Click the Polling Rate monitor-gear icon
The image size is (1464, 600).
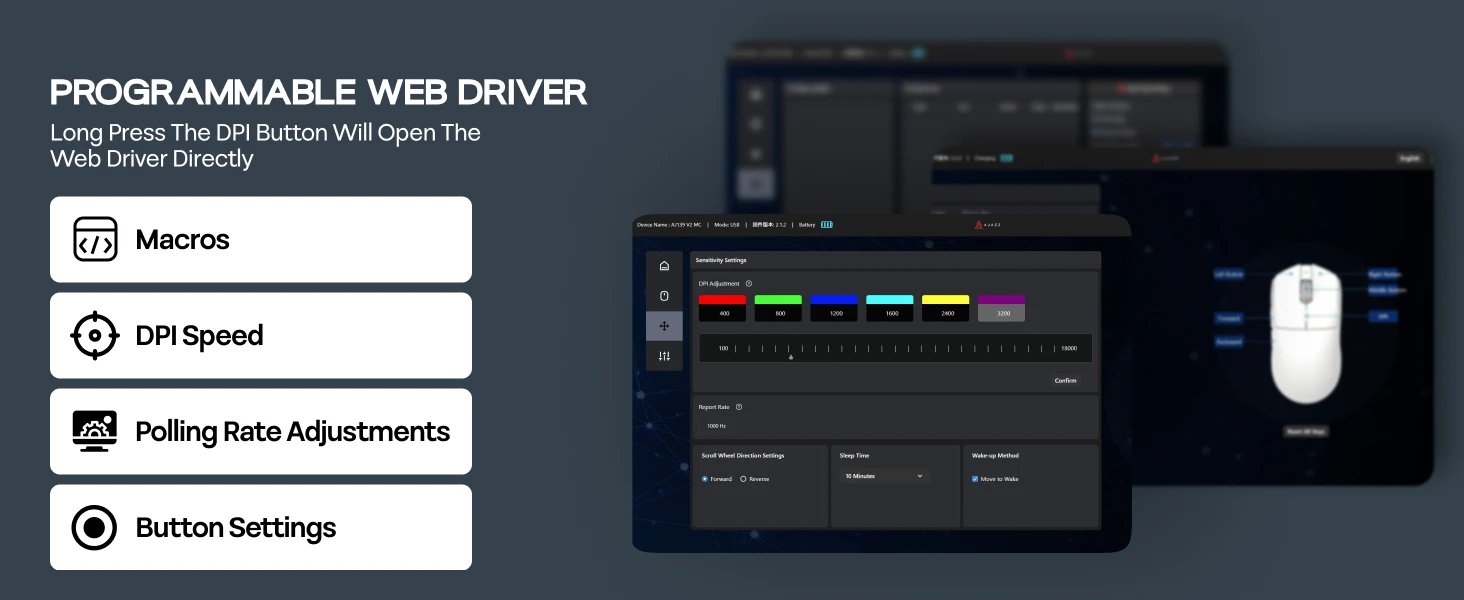95,432
